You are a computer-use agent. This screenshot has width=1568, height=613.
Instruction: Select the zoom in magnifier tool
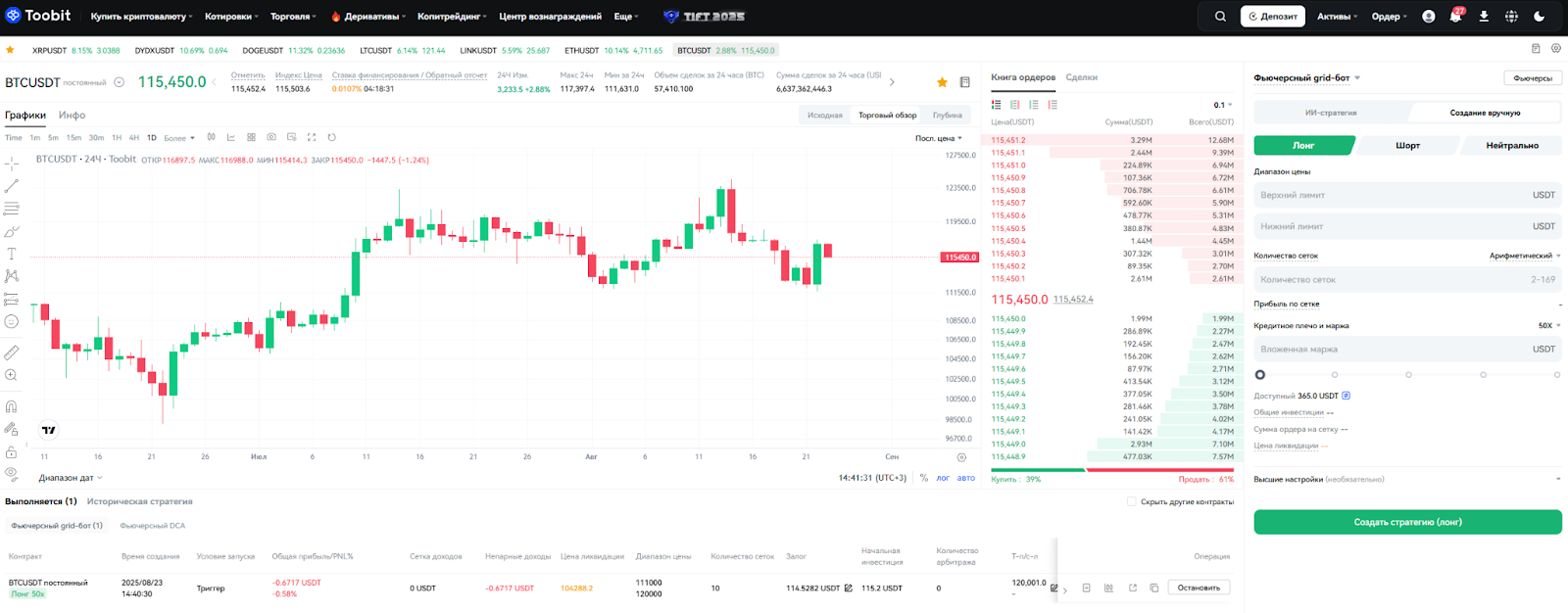point(12,375)
